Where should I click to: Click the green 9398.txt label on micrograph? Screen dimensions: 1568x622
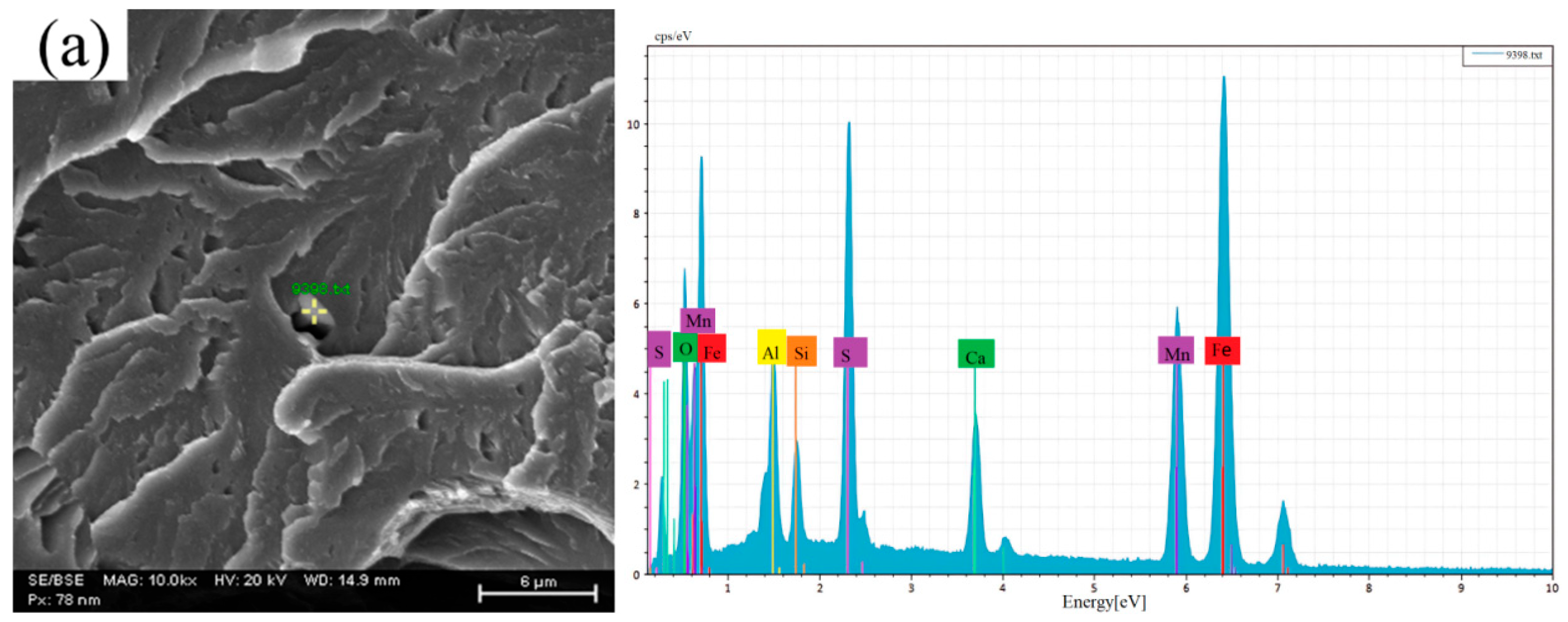(321, 288)
